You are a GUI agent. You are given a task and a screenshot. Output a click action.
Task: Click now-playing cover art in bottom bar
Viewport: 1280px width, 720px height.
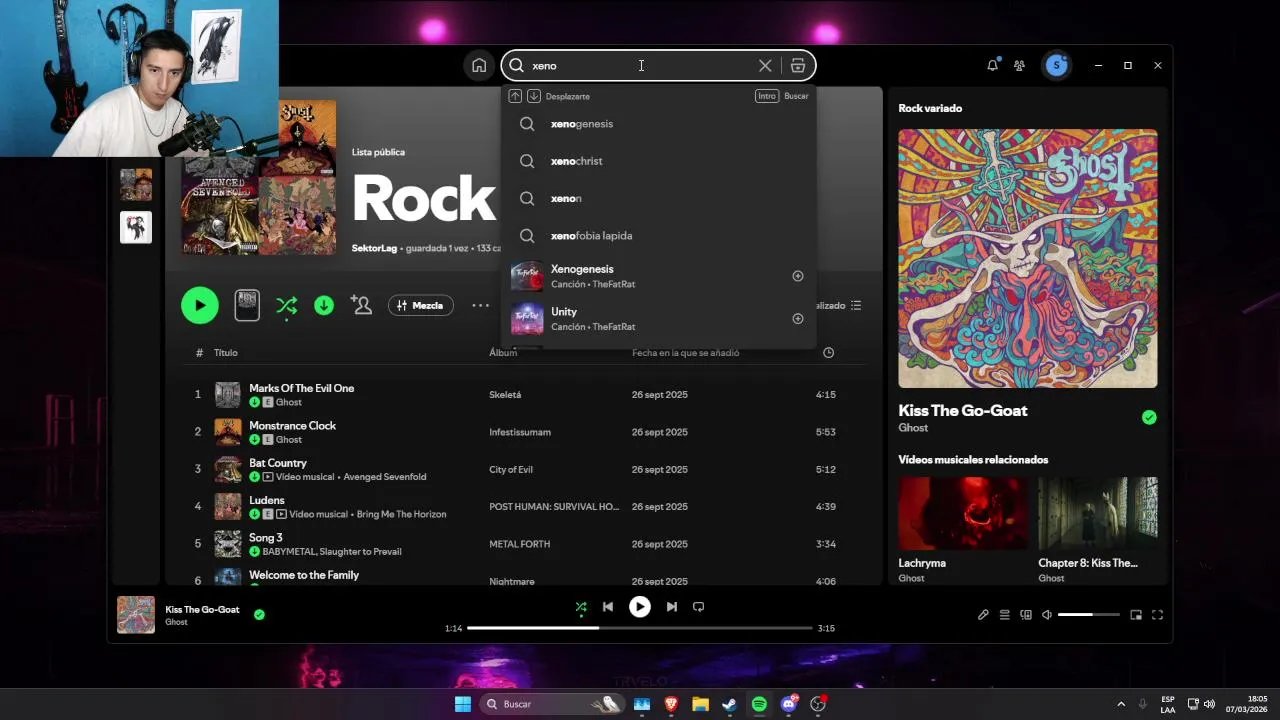(136, 615)
